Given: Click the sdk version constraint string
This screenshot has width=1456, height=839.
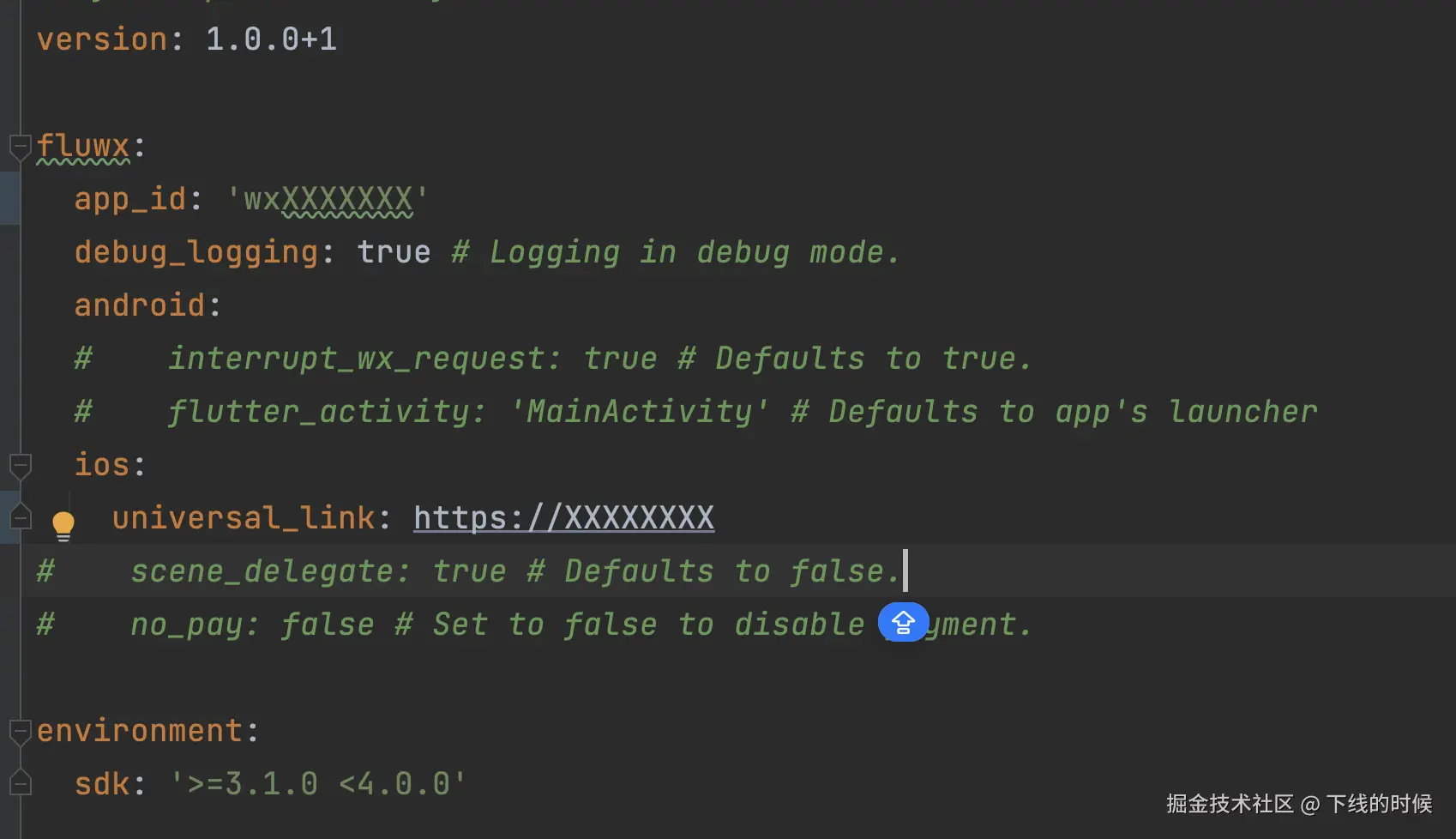Looking at the screenshot, I should [318, 784].
